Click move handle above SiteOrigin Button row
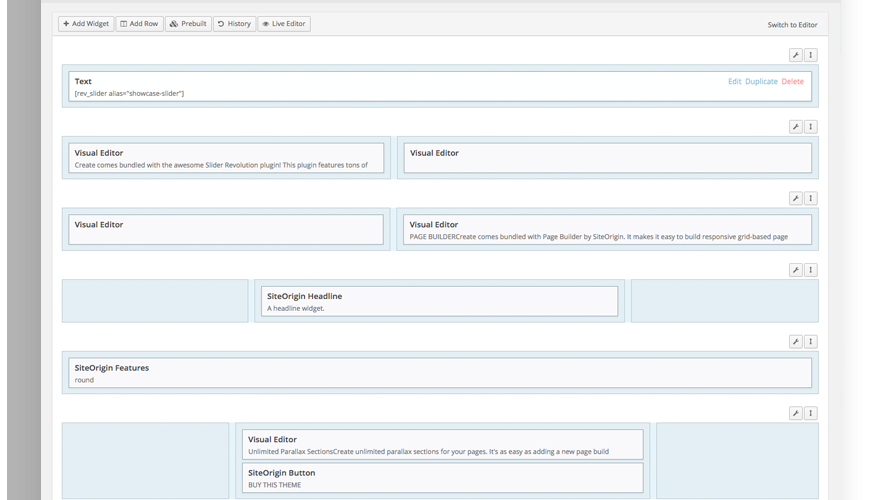 coord(811,414)
